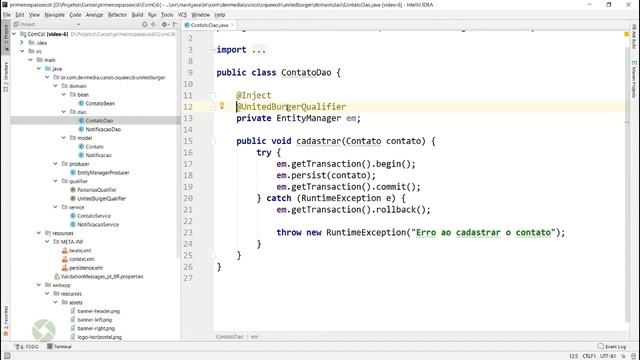The height and width of the screenshot is (360, 640).
Task: Open the Build menu
Action: click(137, 15)
